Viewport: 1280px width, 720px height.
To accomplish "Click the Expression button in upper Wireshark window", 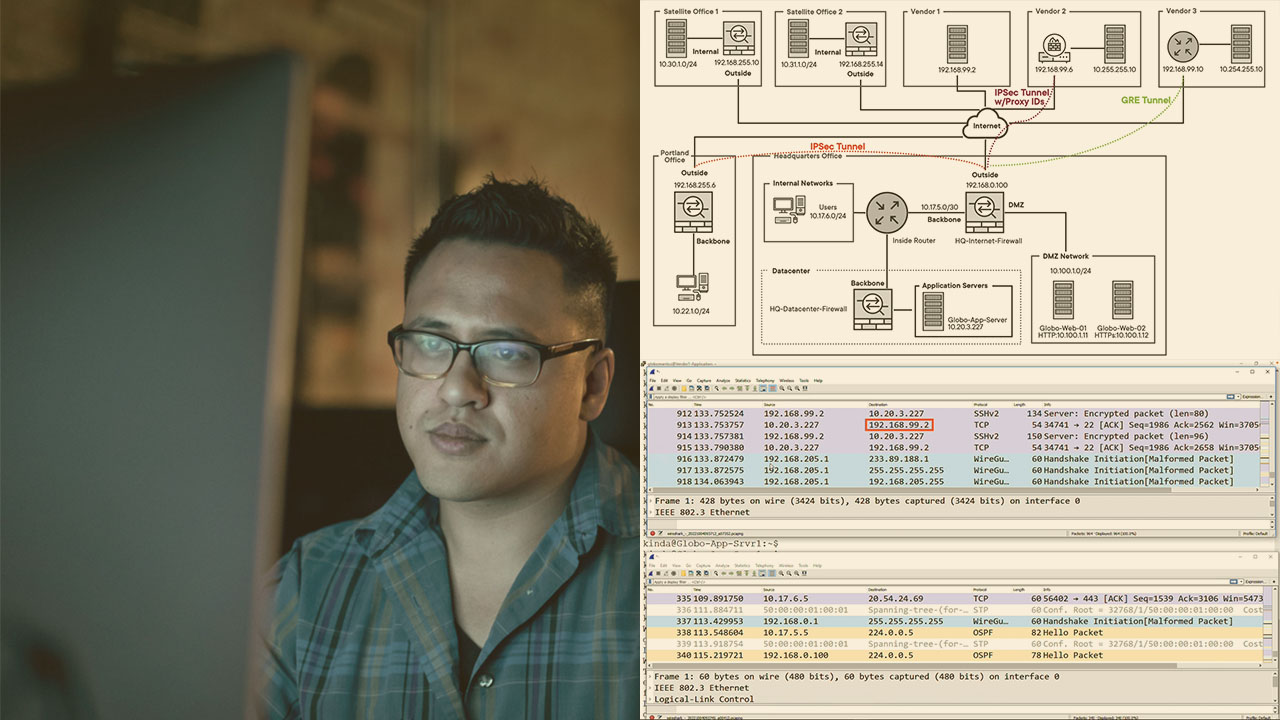I will (x=1256, y=397).
